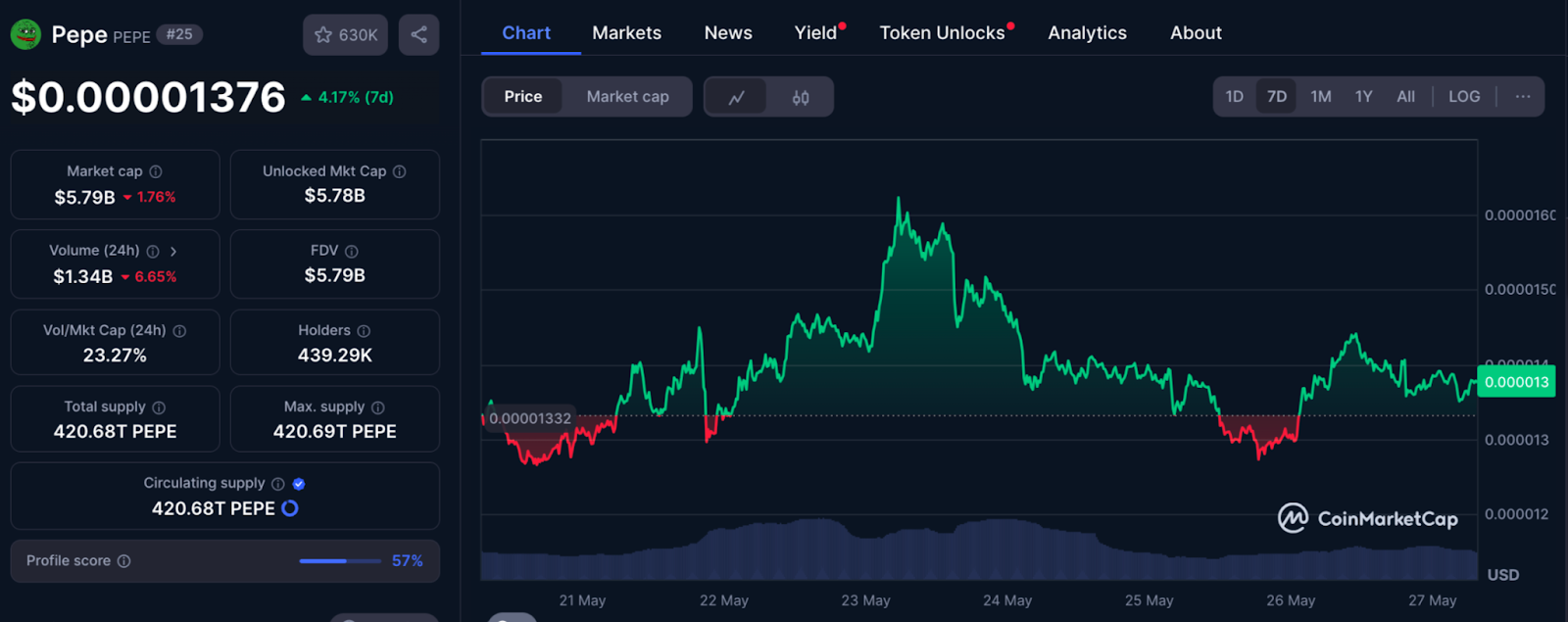Click the blue verified checkmark badge

(299, 484)
